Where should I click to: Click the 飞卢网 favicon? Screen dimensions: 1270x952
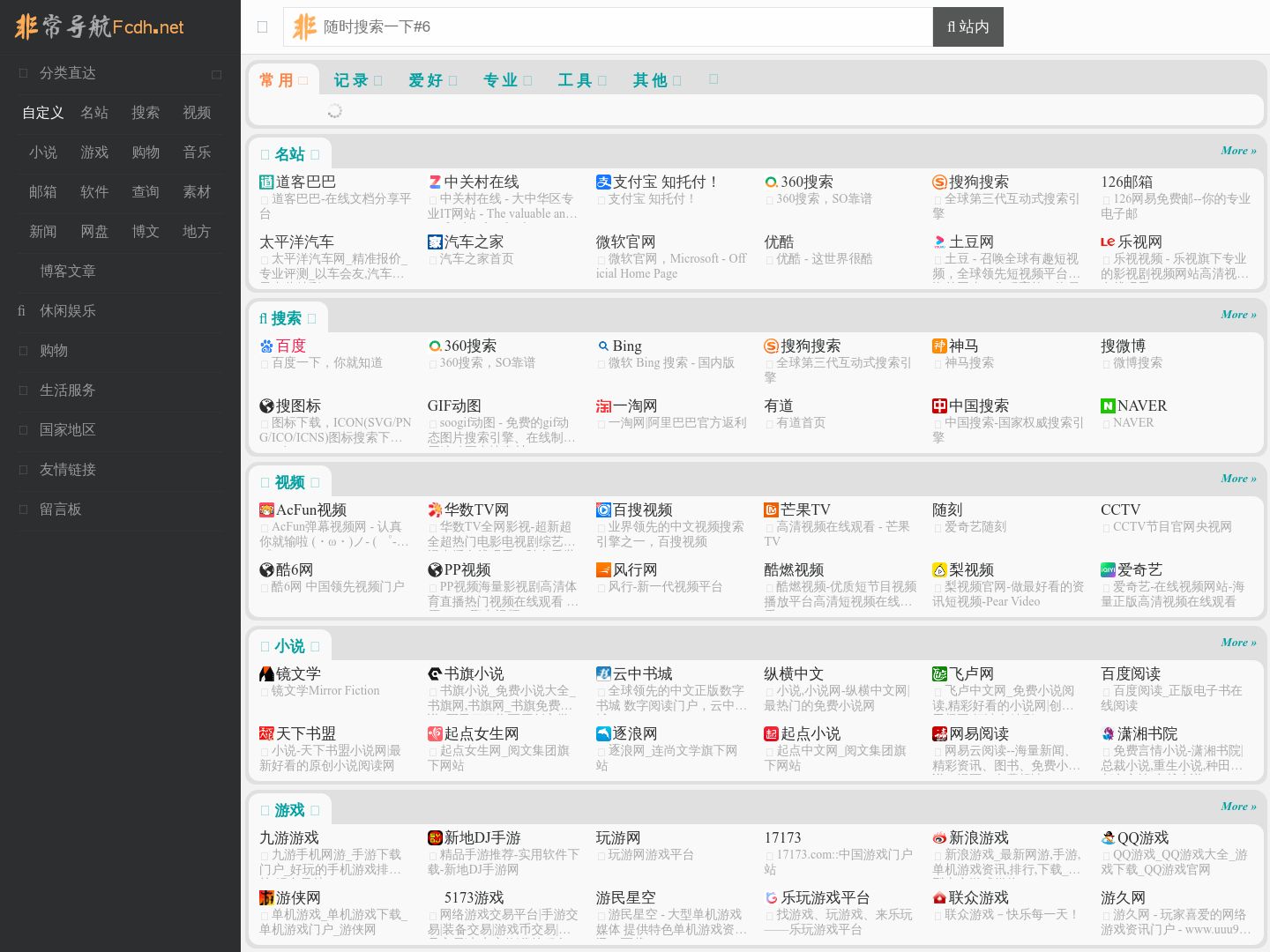click(939, 674)
